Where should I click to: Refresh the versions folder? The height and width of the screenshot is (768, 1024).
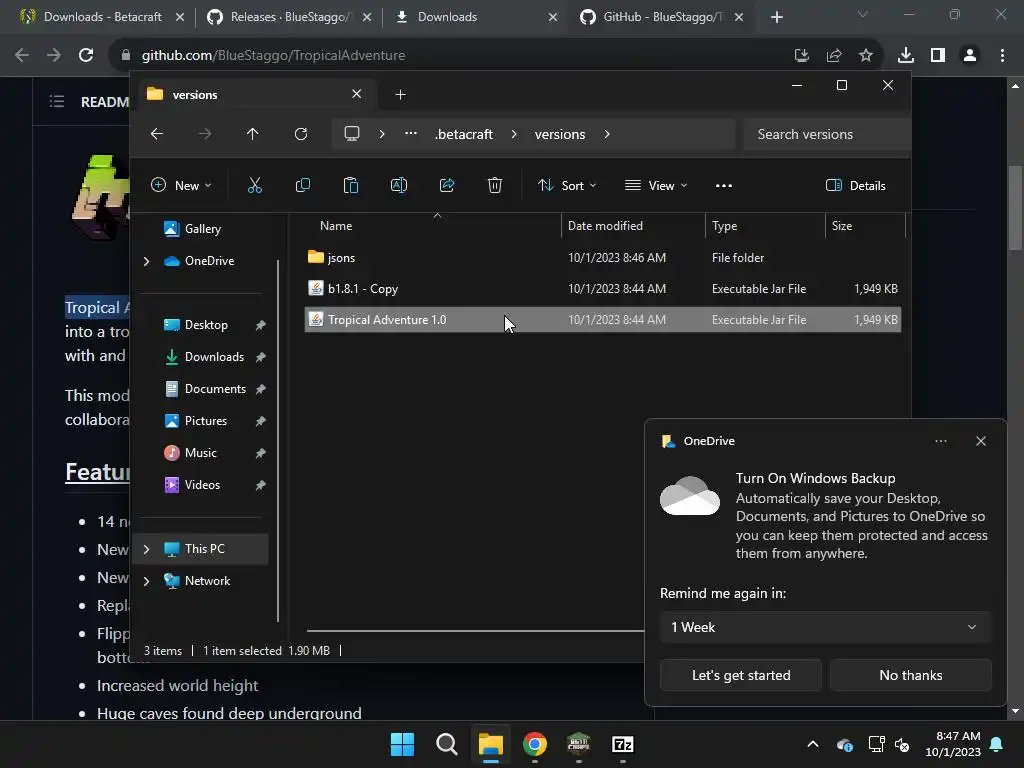(301, 134)
